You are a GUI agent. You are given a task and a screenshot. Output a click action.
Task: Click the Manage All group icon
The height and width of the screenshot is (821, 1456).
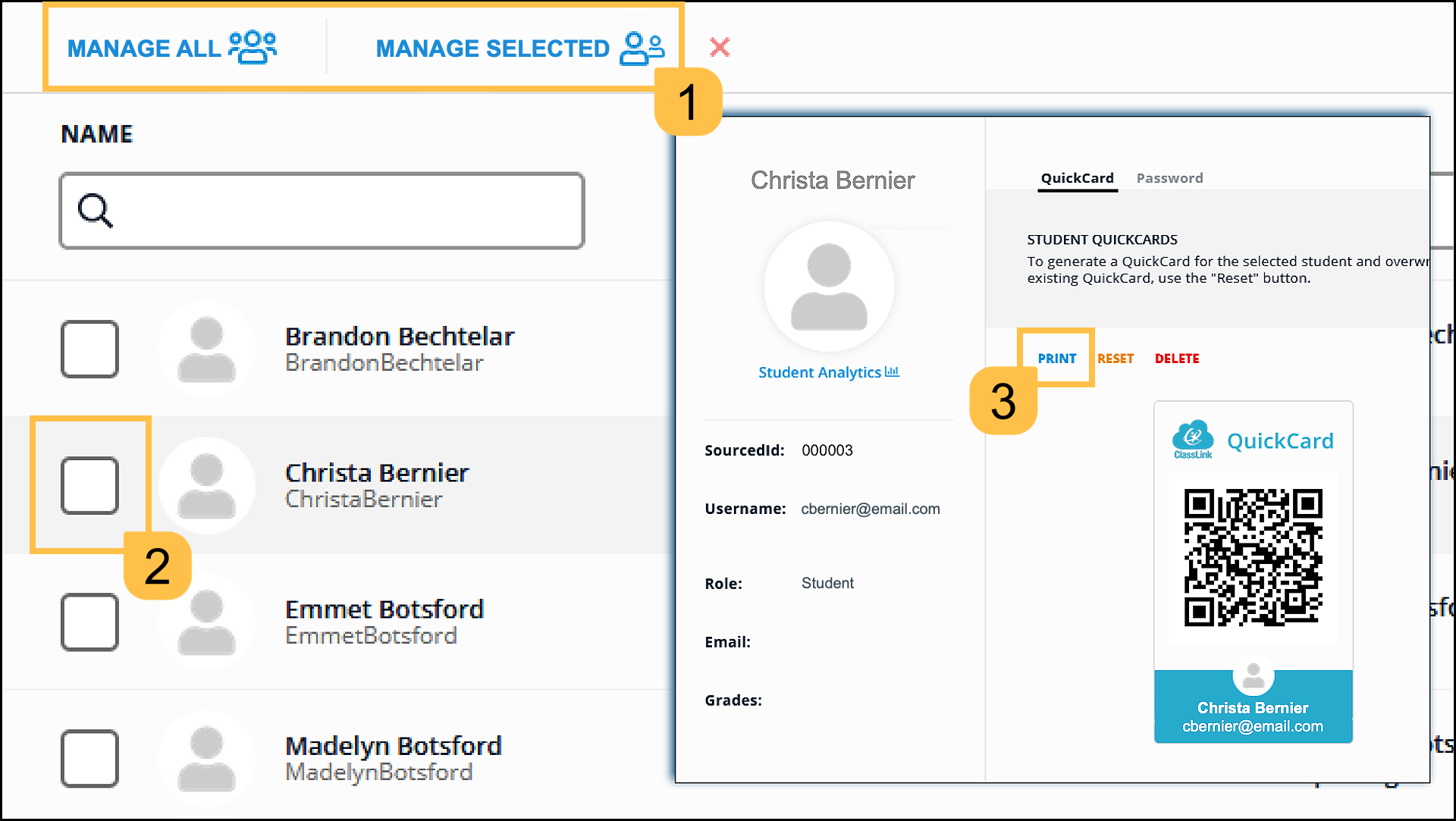(253, 47)
